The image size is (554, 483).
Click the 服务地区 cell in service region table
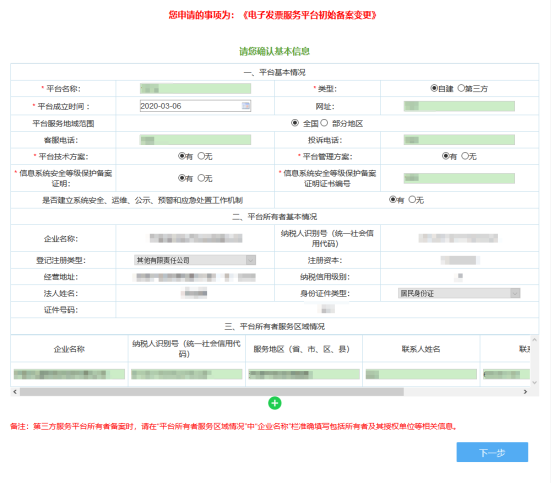click(x=304, y=374)
